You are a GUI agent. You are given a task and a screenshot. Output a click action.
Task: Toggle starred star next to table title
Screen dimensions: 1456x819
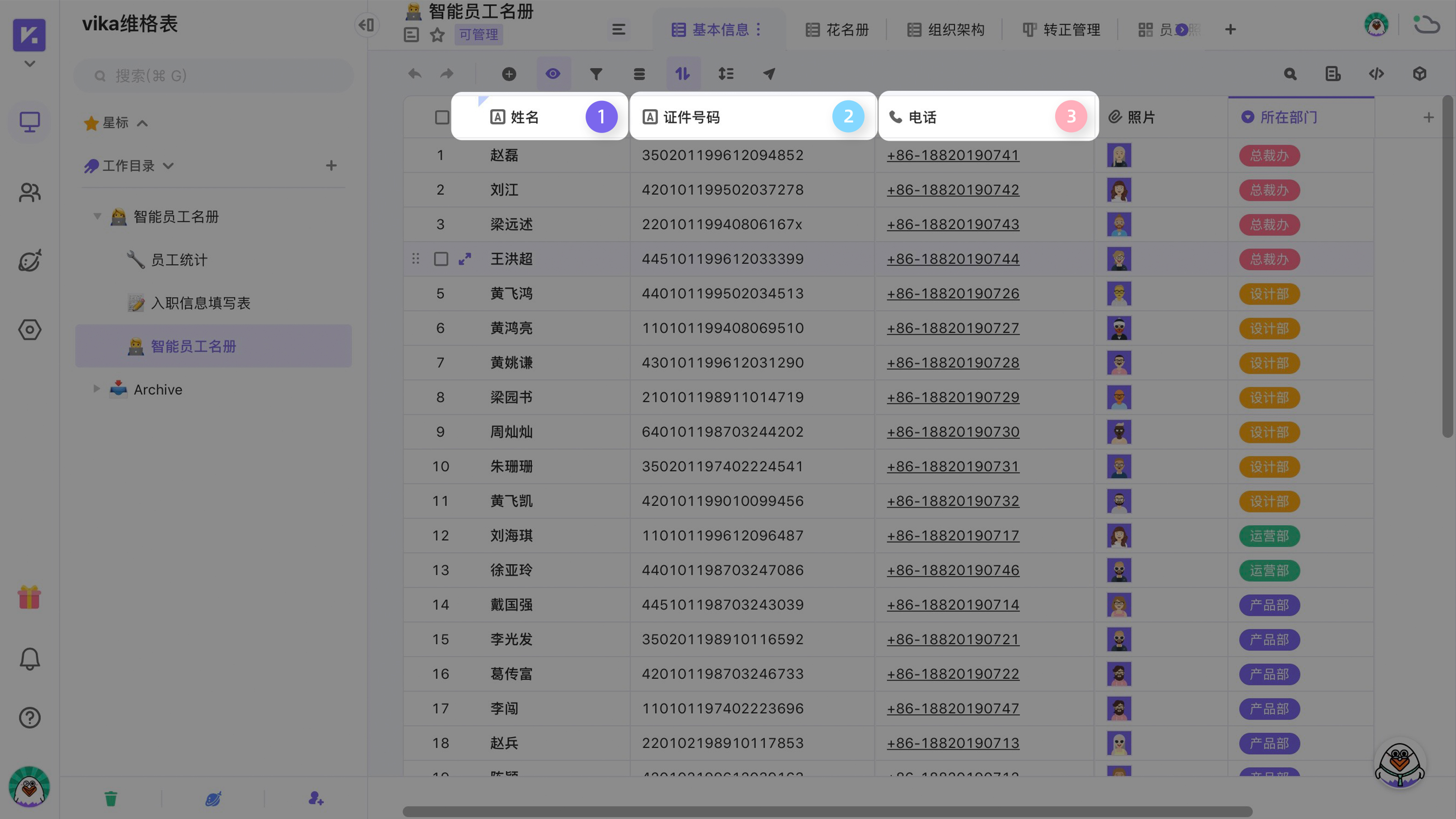pyautogui.click(x=437, y=35)
